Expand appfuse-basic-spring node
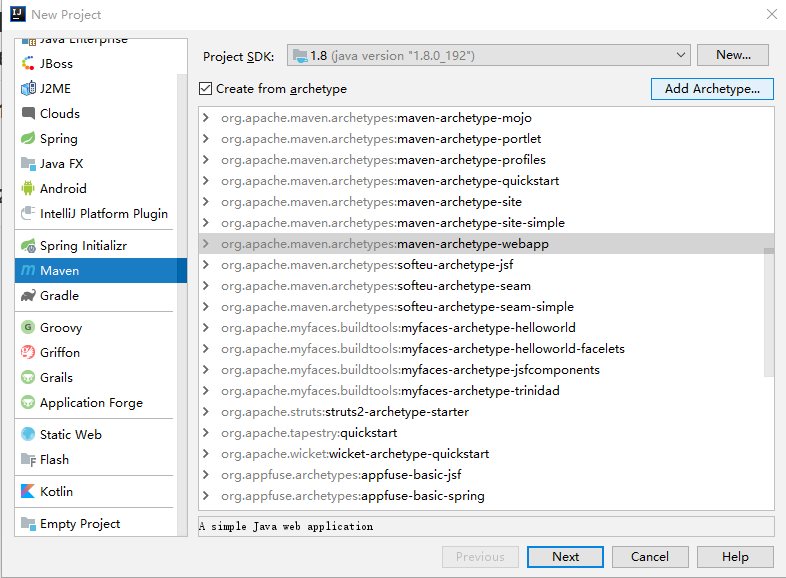The height and width of the screenshot is (578, 786). [x=206, y=496]
